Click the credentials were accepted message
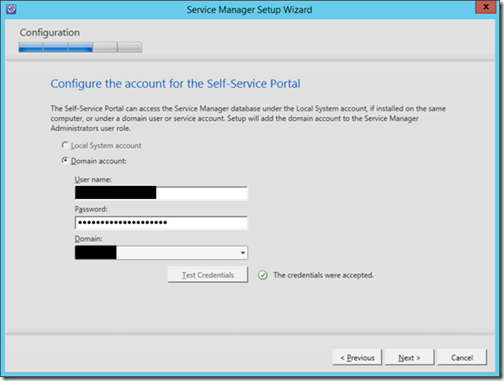The image size is (504, 381). 323,275
